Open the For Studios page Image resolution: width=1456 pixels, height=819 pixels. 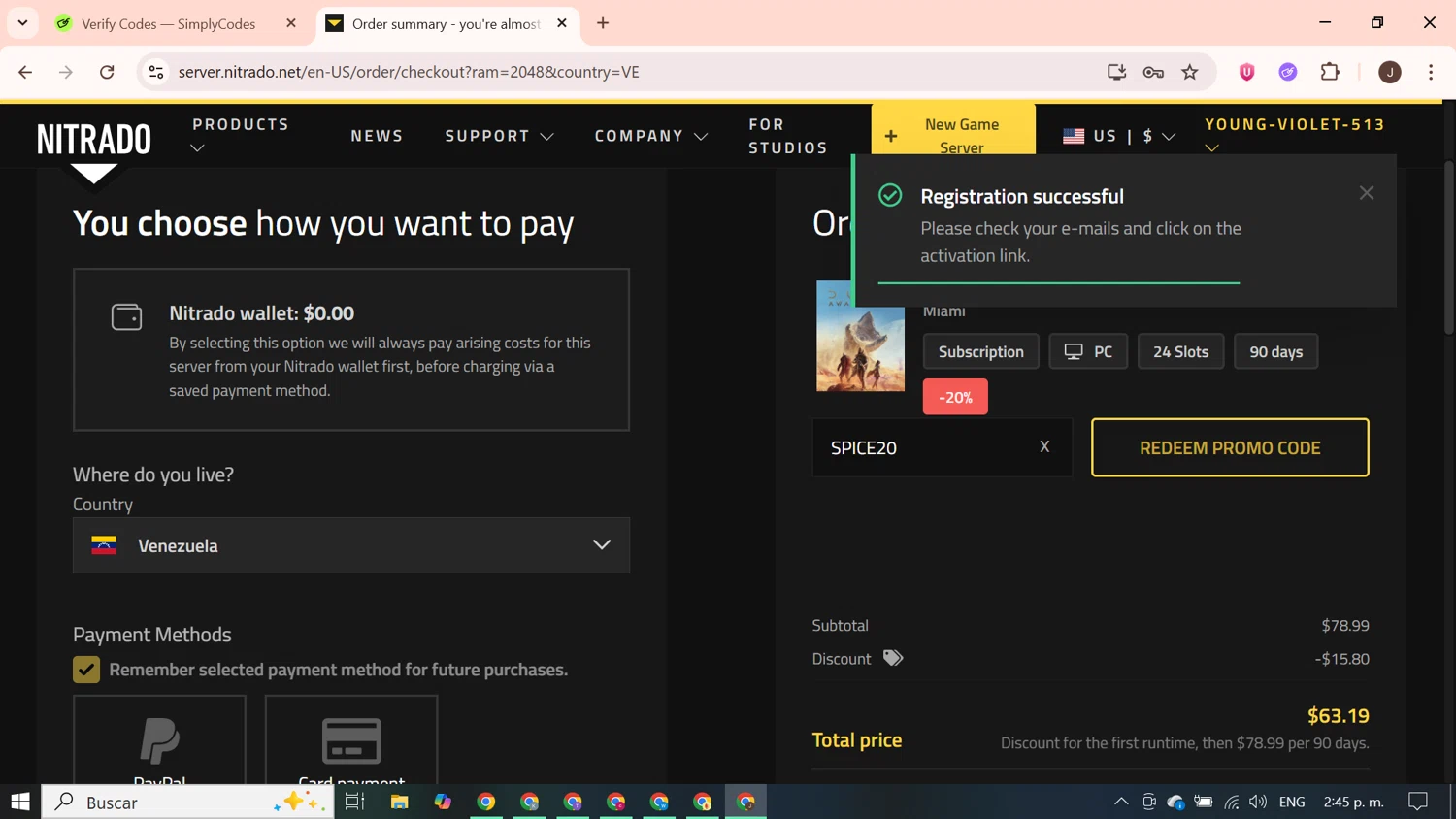point(788,136)
